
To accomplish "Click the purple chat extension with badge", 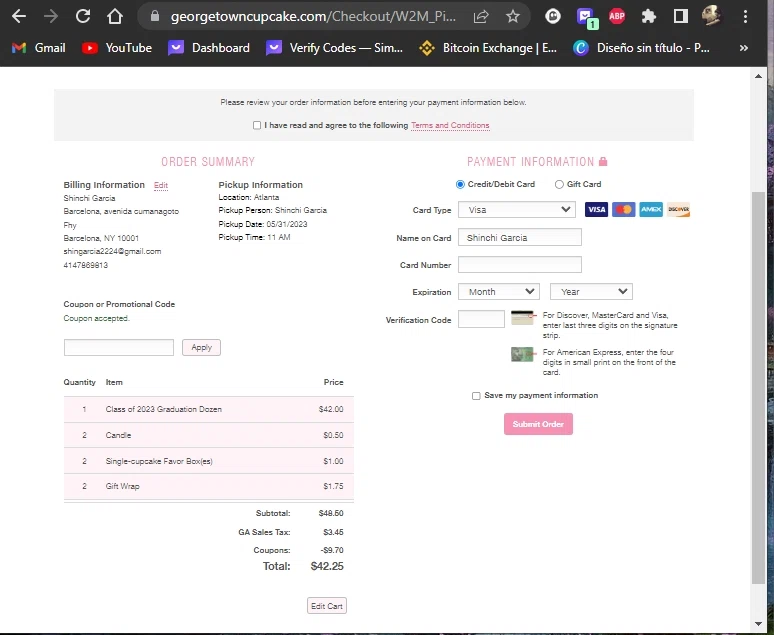I will [x=587, y=18].
